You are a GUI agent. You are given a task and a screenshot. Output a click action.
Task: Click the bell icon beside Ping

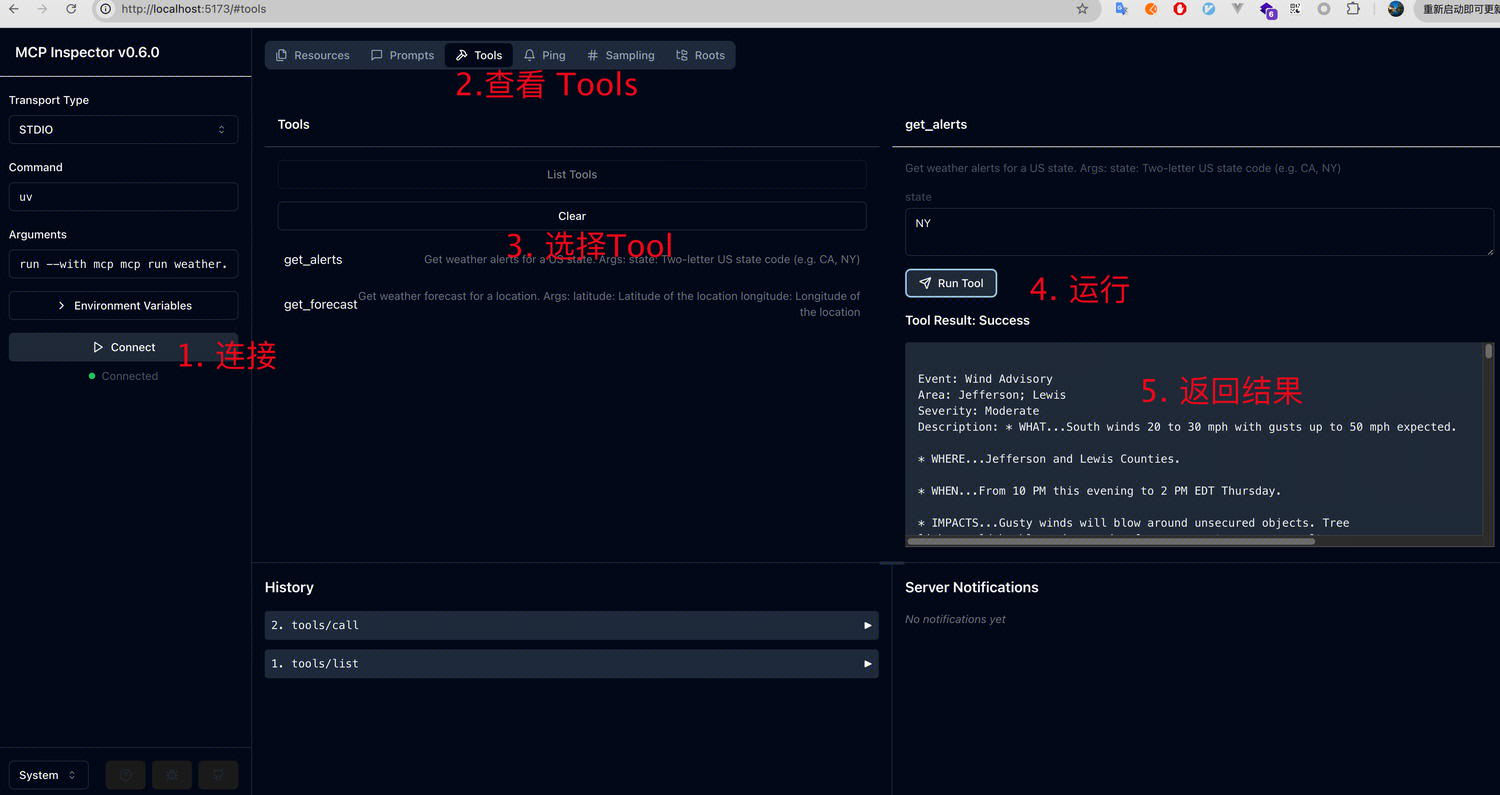[529, 55]
